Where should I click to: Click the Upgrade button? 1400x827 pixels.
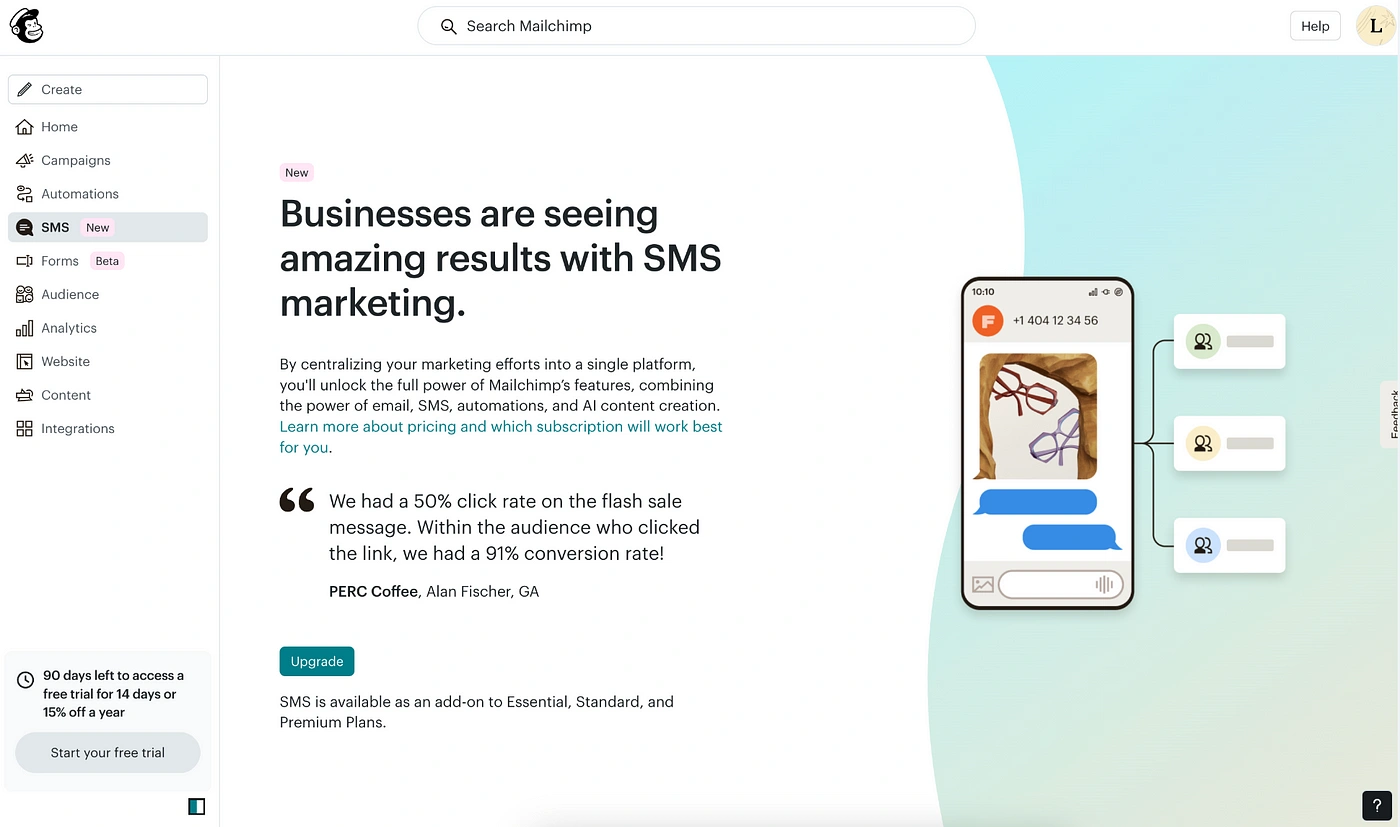pos(317,661)
